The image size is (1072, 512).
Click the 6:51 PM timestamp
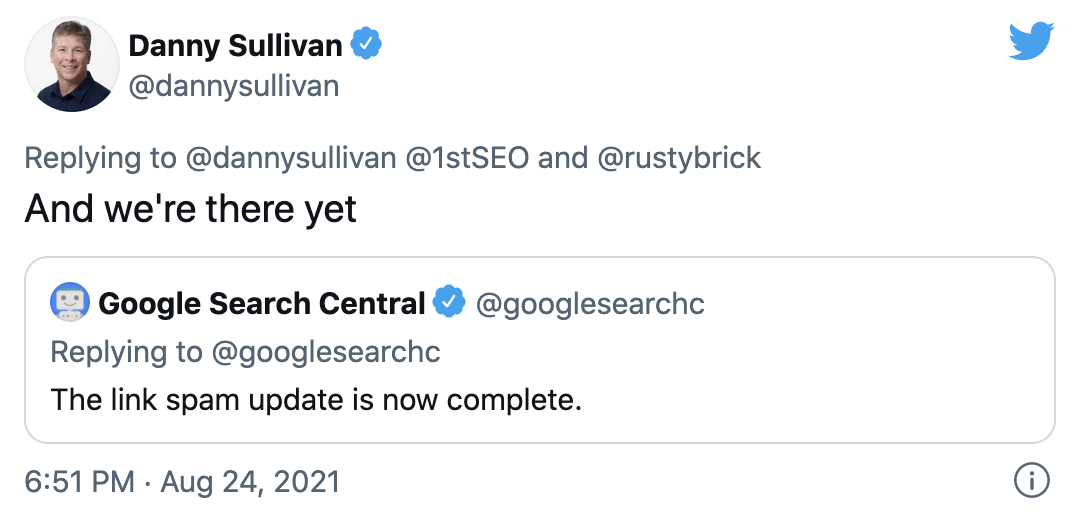(79, 481)
